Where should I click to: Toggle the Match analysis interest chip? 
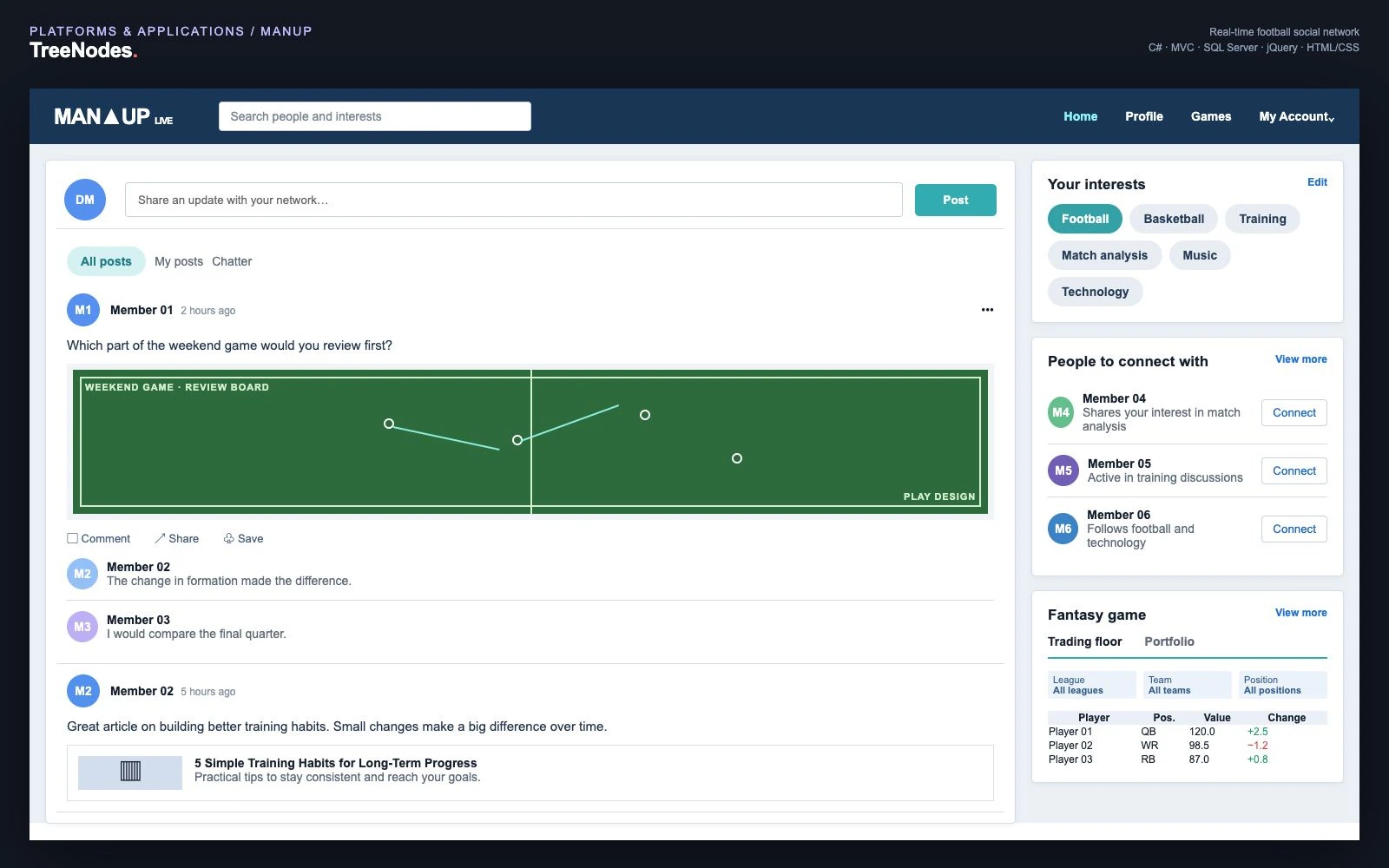1104,255
